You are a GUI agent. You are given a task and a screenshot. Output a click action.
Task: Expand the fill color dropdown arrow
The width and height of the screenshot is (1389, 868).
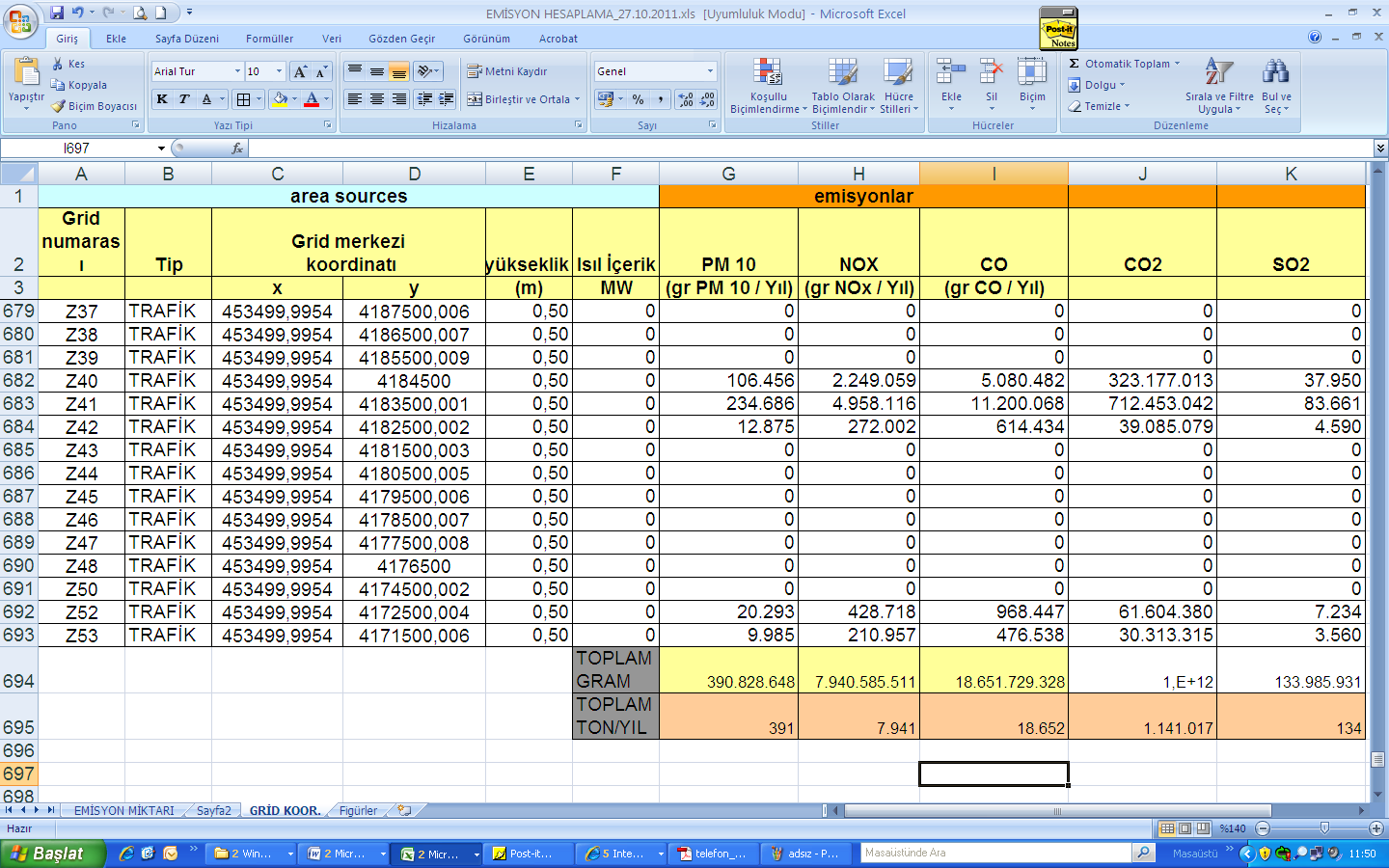294,99
